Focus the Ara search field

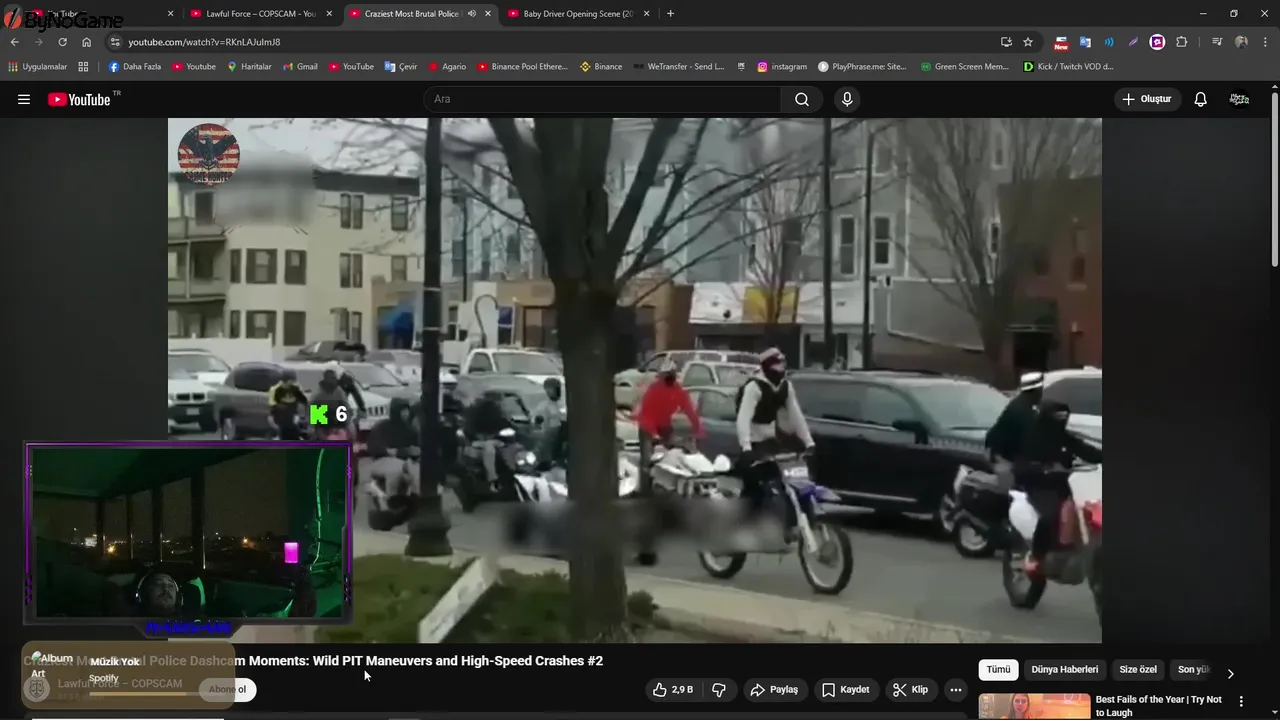(x=602, y=99)
